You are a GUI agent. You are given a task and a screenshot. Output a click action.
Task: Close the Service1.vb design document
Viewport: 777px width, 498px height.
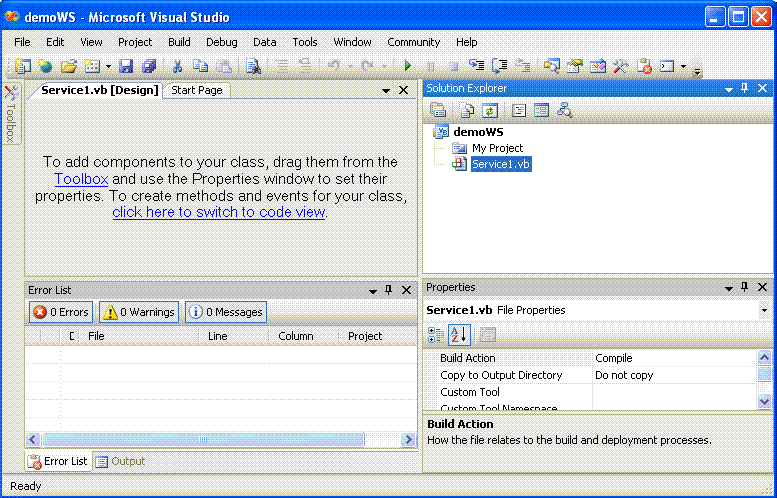(x=404, y=90)
